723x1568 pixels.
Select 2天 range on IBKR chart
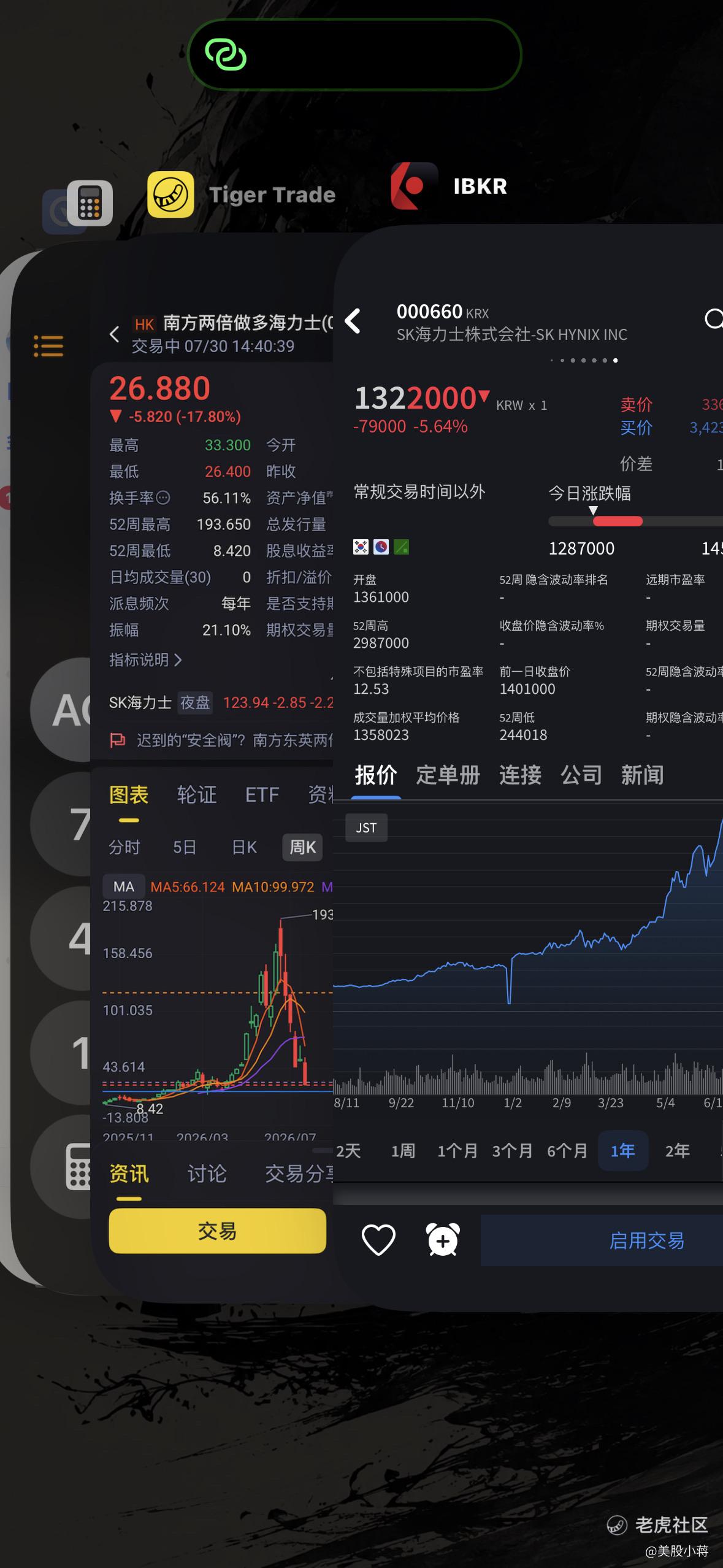point(348,1150)
